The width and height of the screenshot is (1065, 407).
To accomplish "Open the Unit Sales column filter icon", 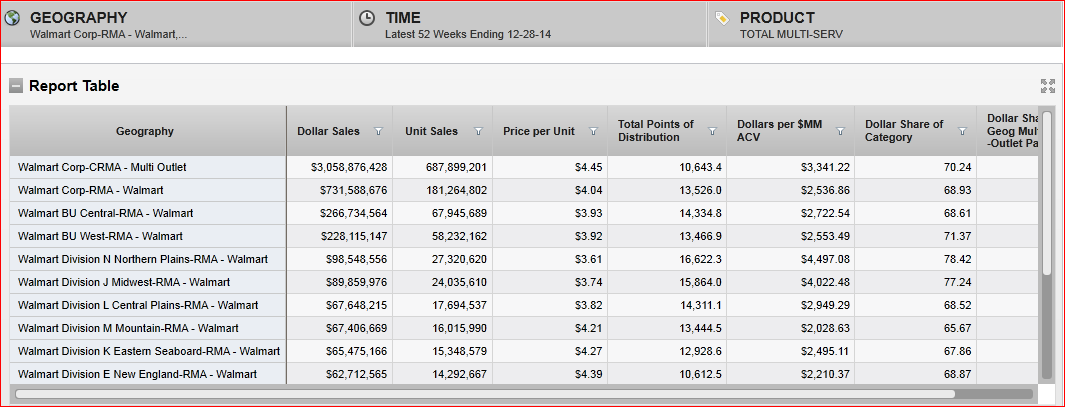I will (x=478, y=131).
